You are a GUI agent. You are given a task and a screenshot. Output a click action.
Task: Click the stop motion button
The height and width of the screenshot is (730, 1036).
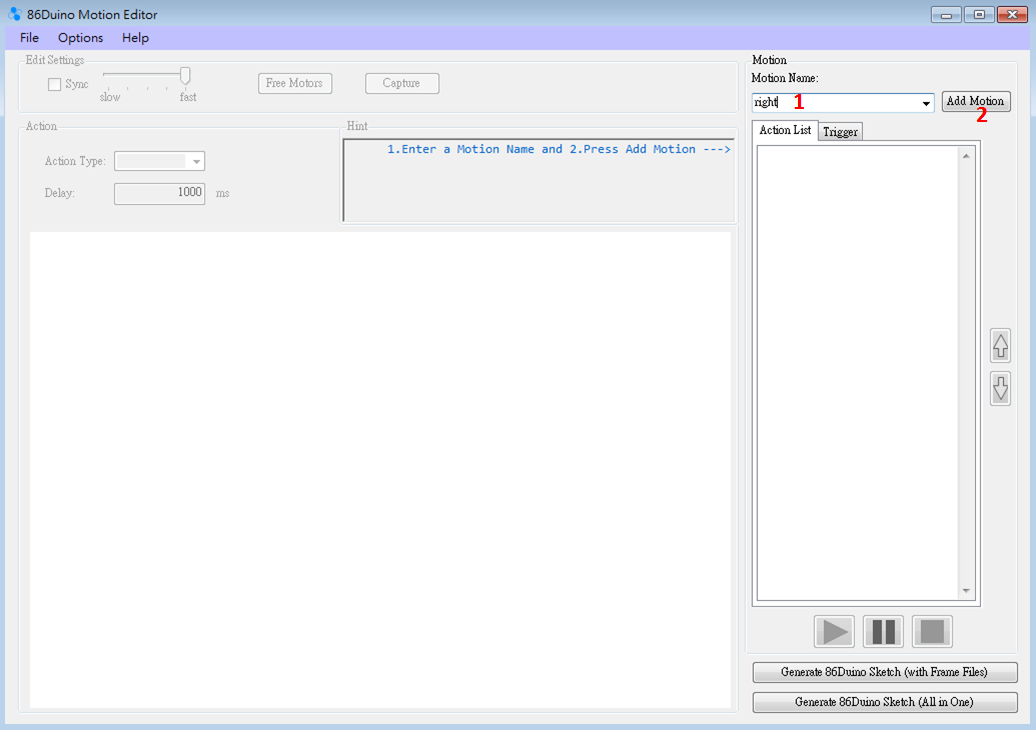tap(932, 632)
